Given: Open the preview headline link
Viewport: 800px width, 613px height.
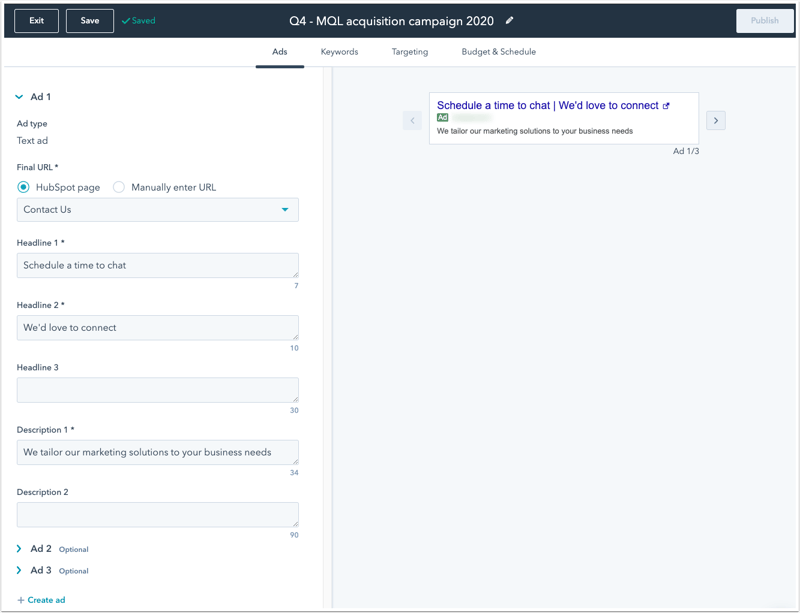Looking at the screenshot, I should [547, 106].
